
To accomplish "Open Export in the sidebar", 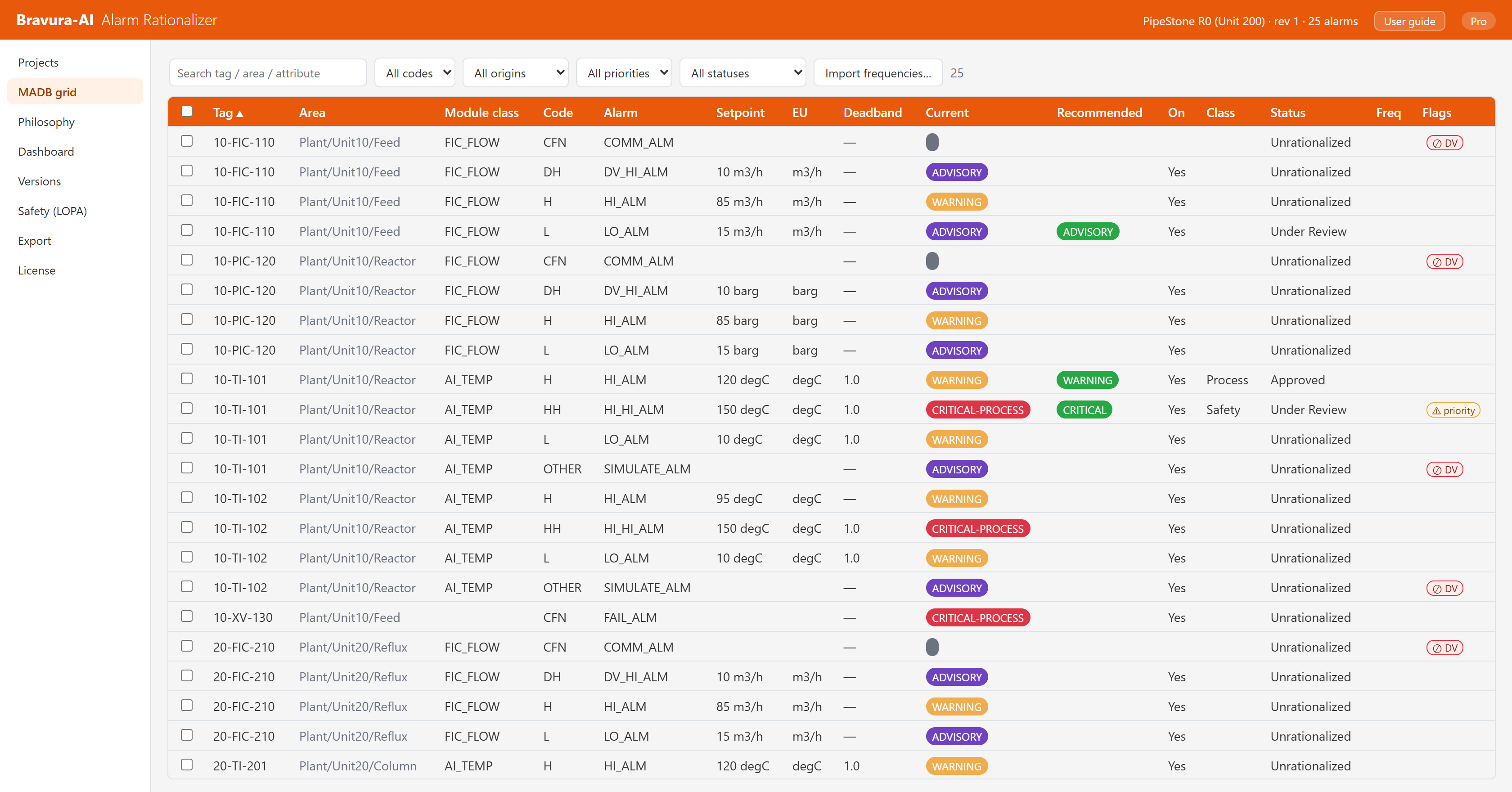I will (75, 241).
